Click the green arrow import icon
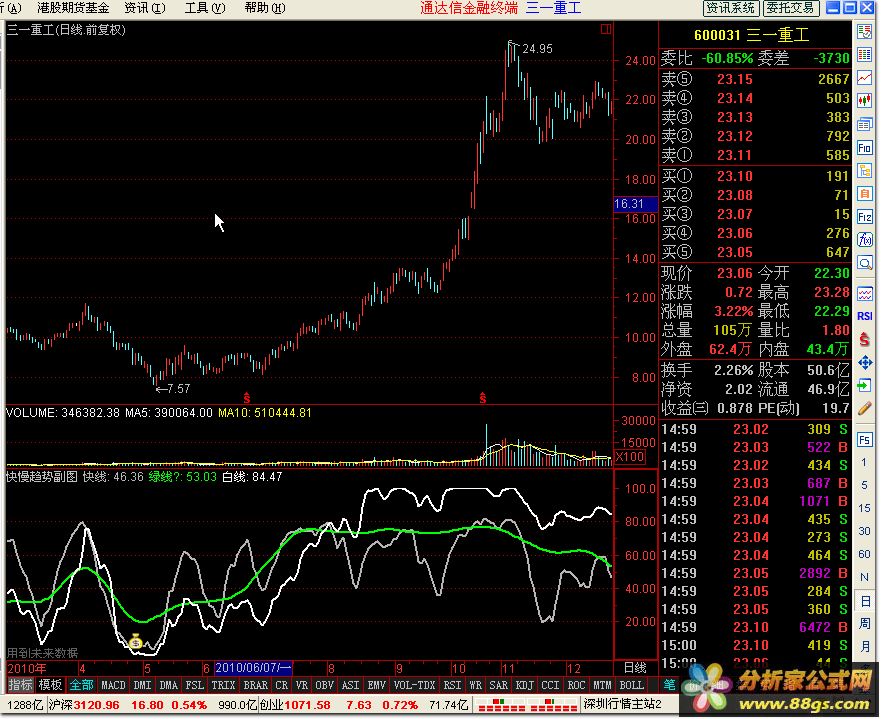The width and height of the screenshot is (881, 719). pyautogui.click(x=865, y=385)
